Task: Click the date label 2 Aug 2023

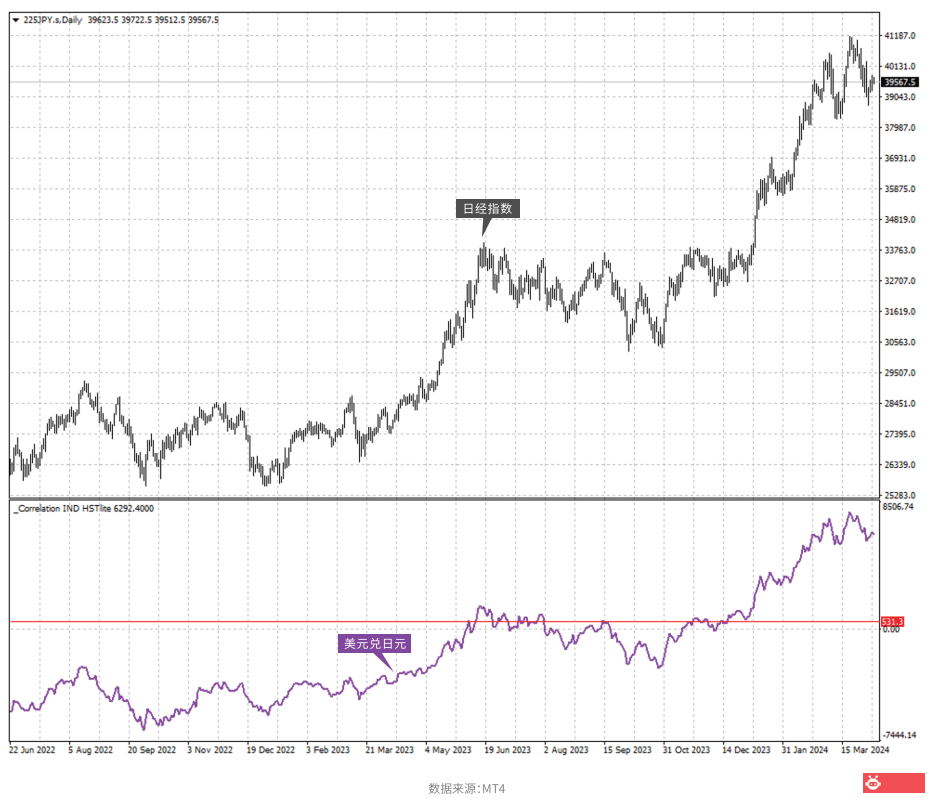Action: pyautogui.click(x=566, y=750)
